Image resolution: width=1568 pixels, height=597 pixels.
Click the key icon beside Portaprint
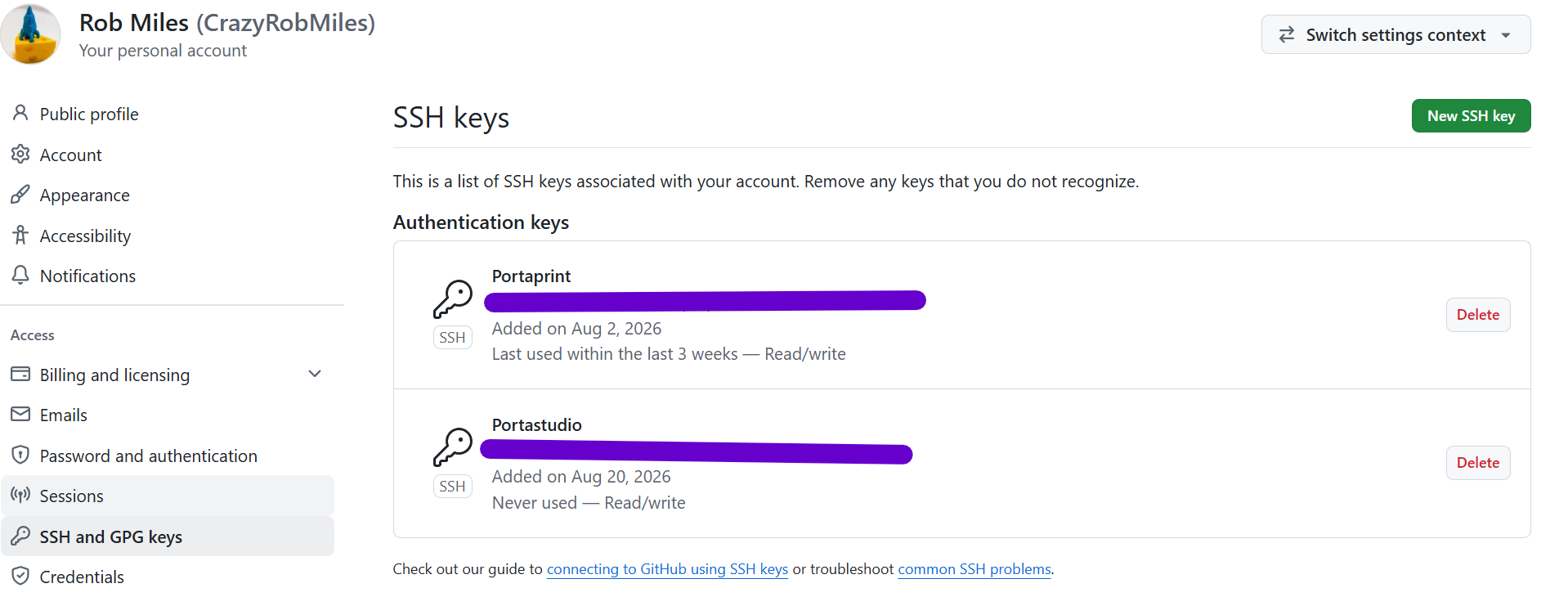tap(453, 299)
